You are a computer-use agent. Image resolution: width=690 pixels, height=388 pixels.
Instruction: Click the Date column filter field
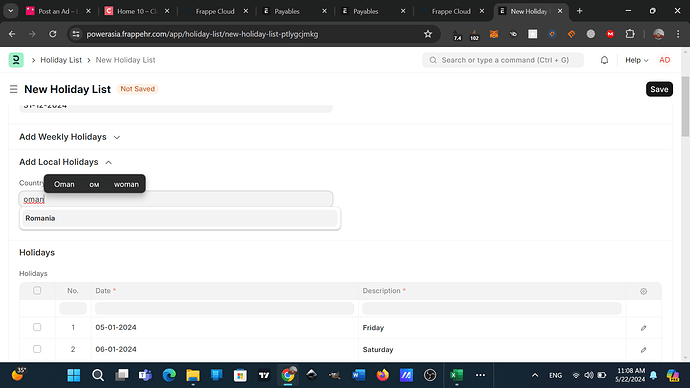[x=224, y=308]
